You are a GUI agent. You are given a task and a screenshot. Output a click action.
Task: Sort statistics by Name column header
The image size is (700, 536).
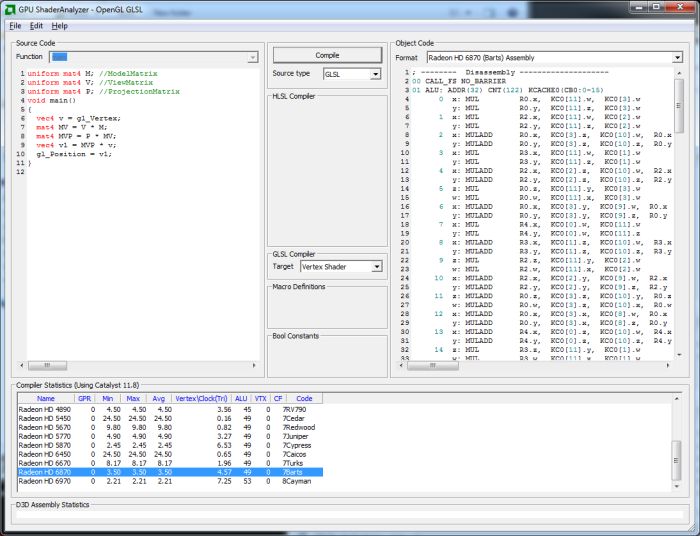point(46,399)
